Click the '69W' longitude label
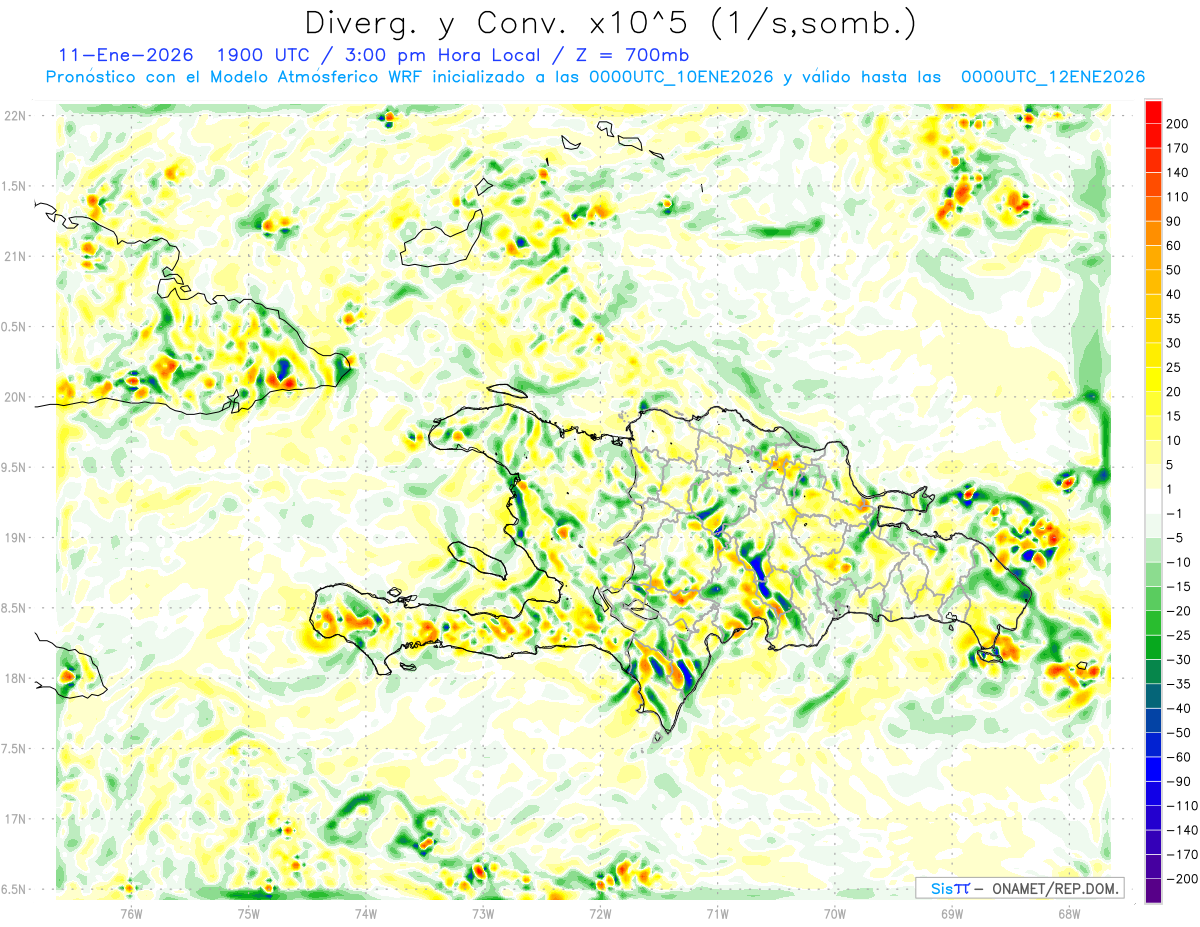Image resolution: width=1200 pixels, height=927 pixels. tap(952, 913)
